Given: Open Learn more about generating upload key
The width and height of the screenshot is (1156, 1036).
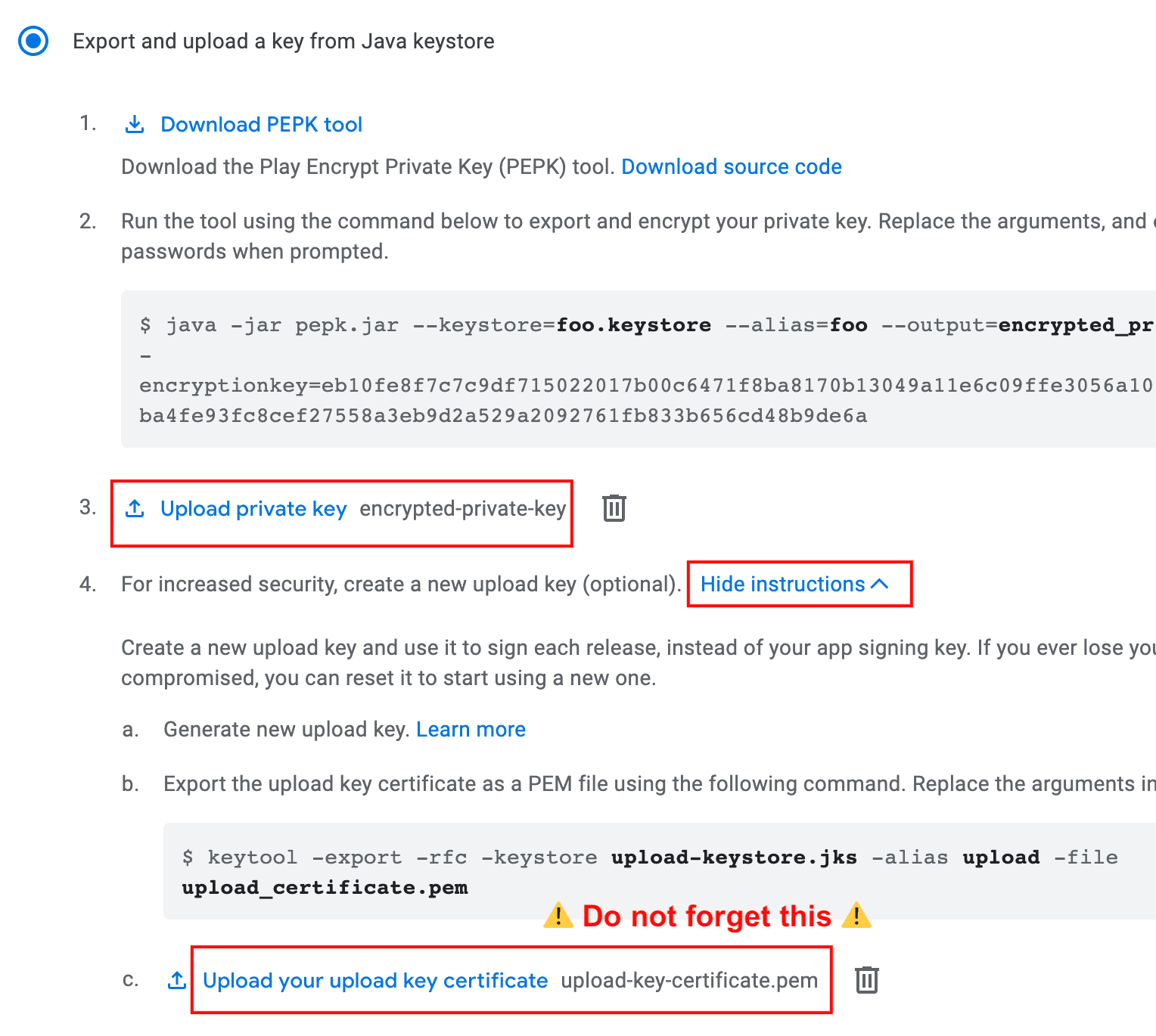Looking at the screenshot, I should (471, 729).
